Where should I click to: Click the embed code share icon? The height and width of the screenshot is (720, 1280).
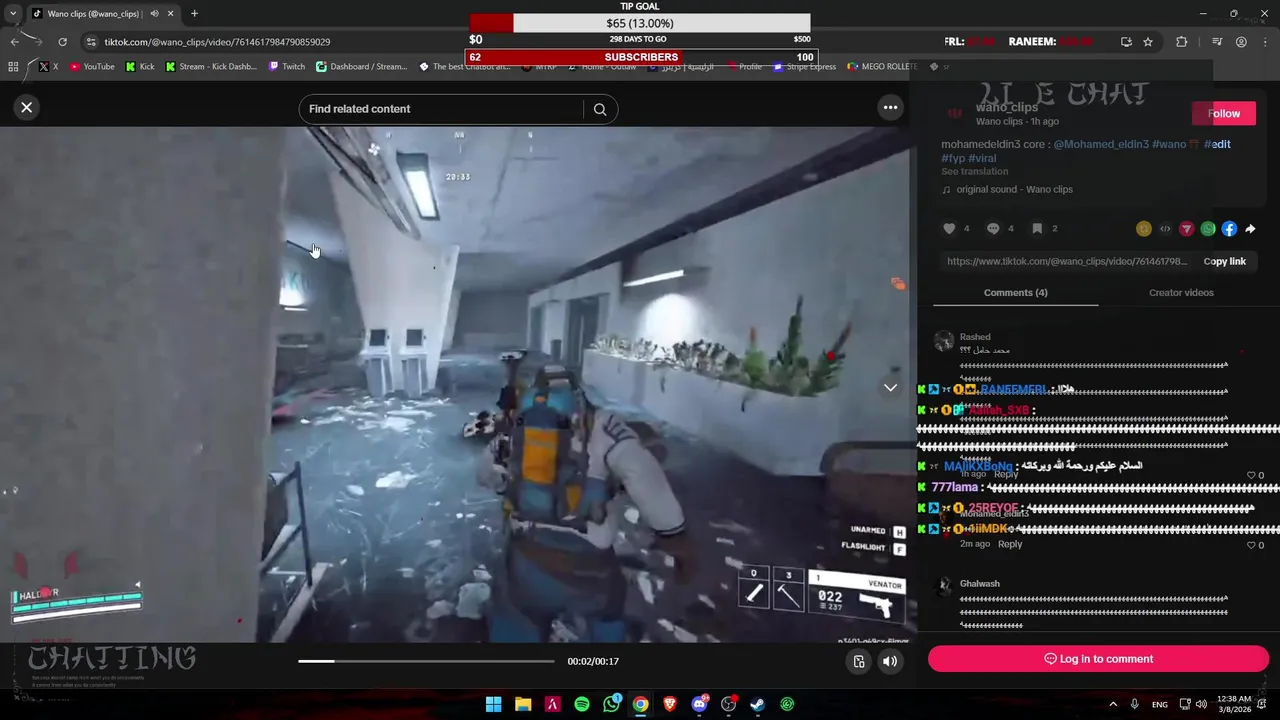pyautogui.click(x=1165, y=229)
